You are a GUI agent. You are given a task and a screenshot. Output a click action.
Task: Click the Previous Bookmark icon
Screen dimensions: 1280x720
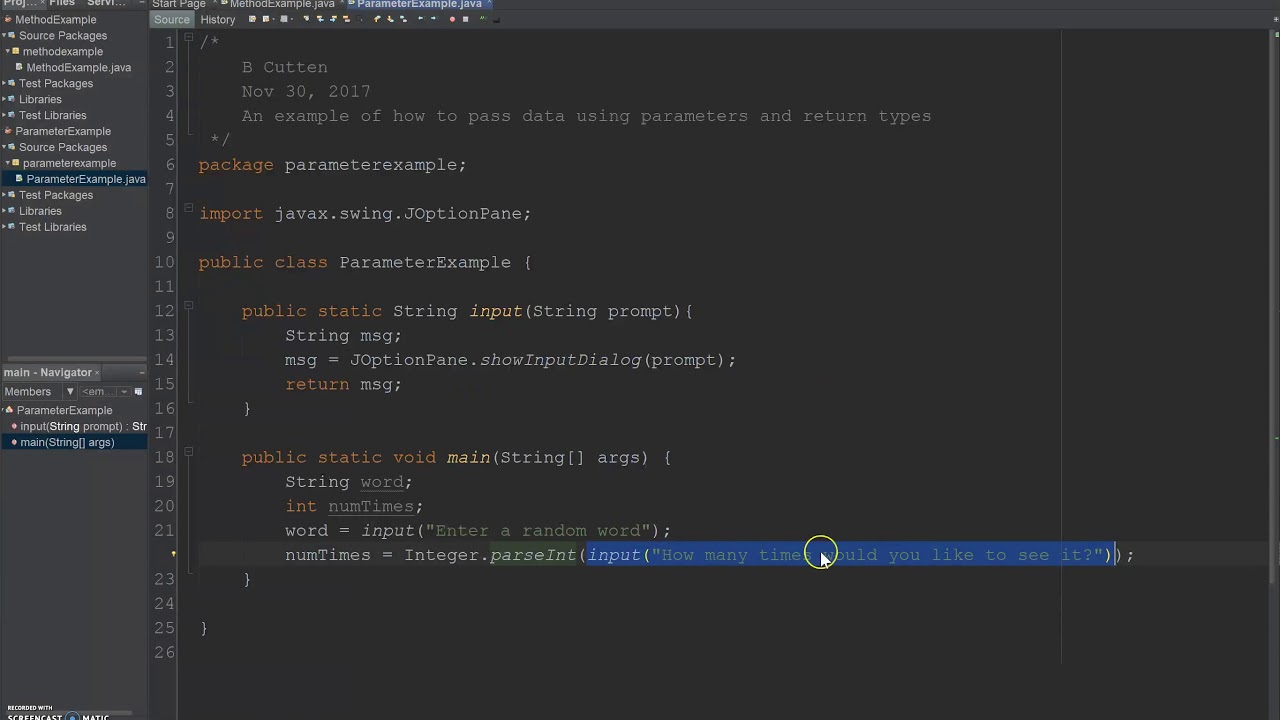(x=377, y=19)
